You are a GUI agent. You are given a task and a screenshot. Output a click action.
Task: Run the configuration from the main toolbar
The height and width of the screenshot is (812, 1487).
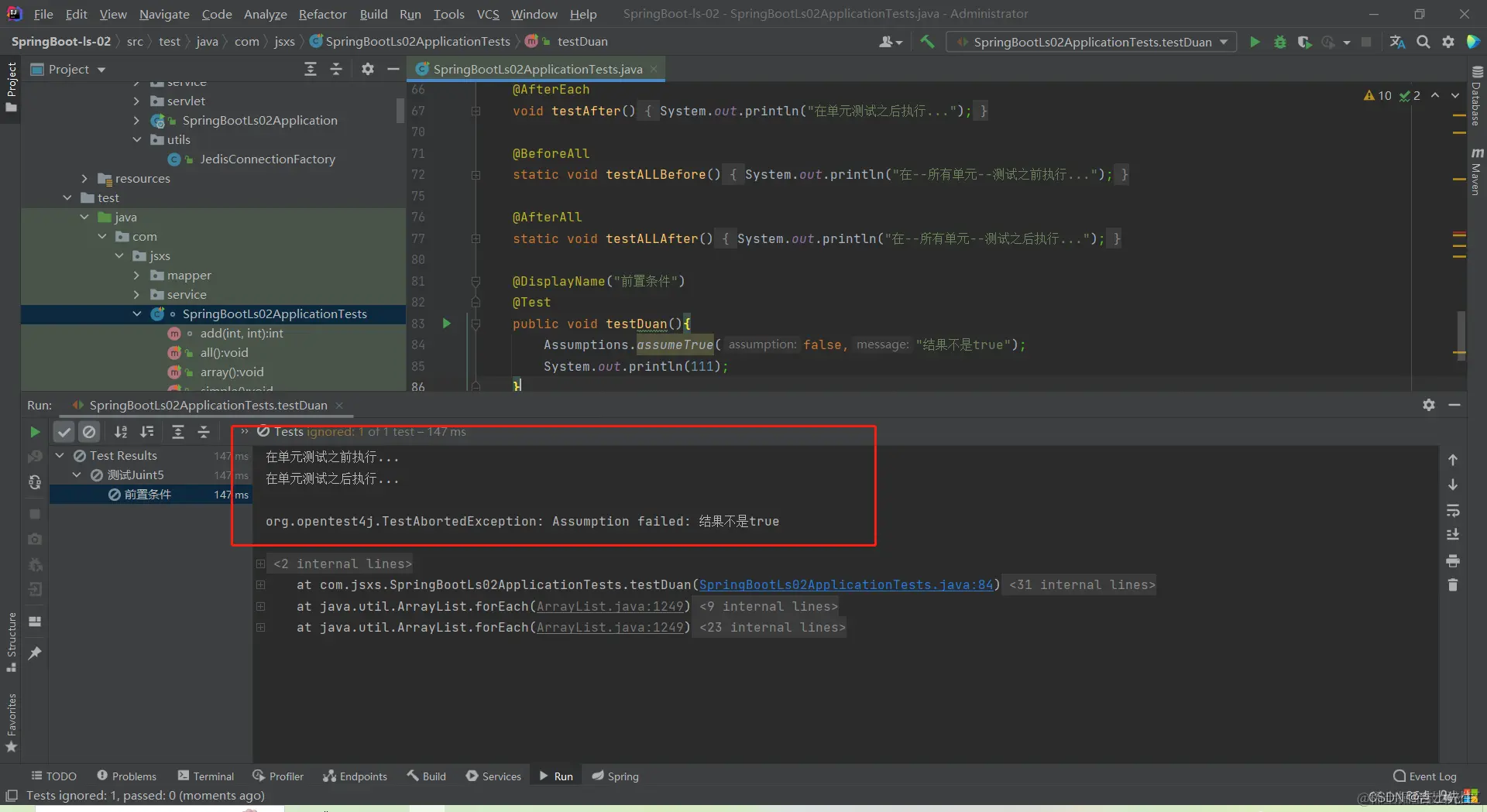(1255, 42)
